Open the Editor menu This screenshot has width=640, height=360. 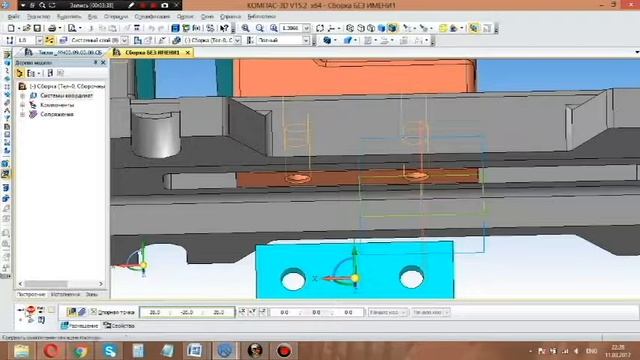38,17
